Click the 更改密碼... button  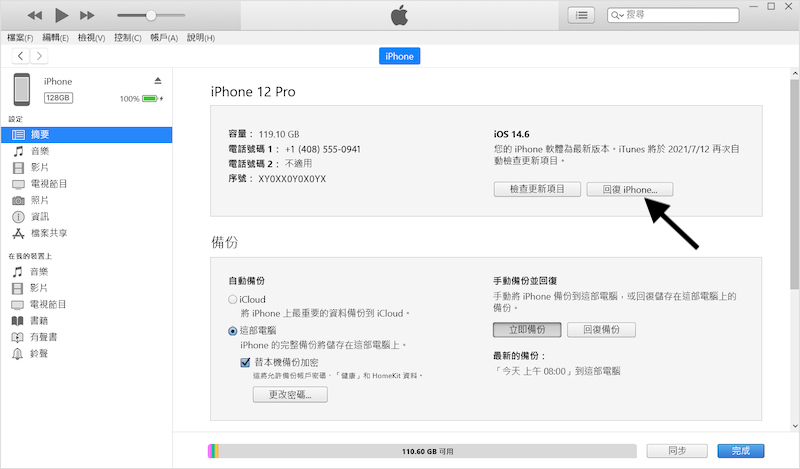click(290, 394)
